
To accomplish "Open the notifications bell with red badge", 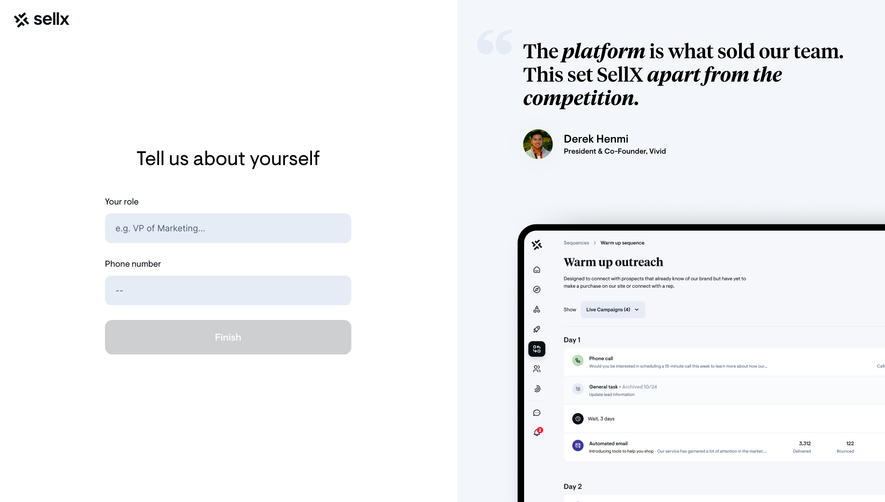I will [x=537, y=432].
